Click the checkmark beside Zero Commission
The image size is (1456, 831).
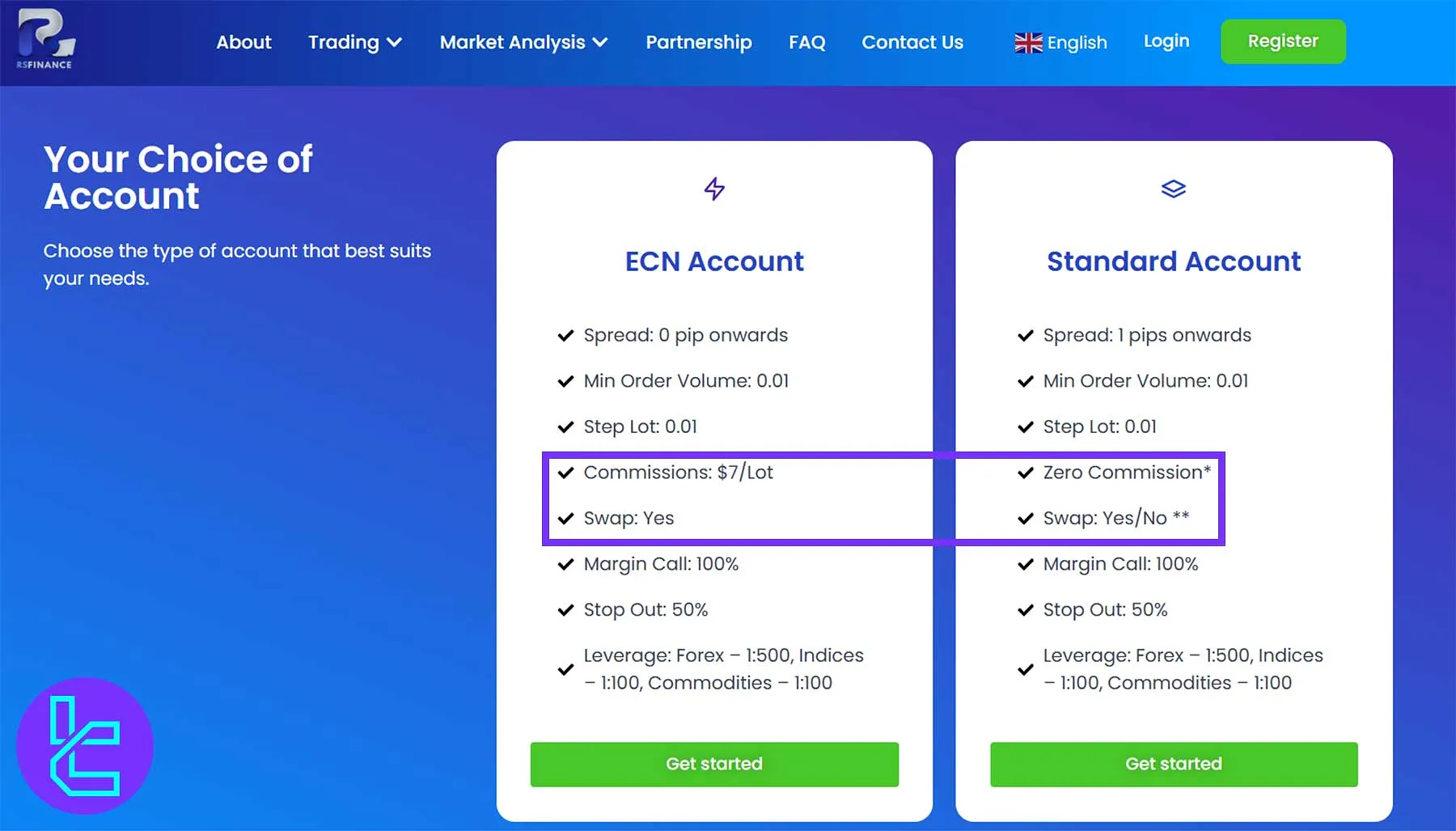[x=1025, y=473]
